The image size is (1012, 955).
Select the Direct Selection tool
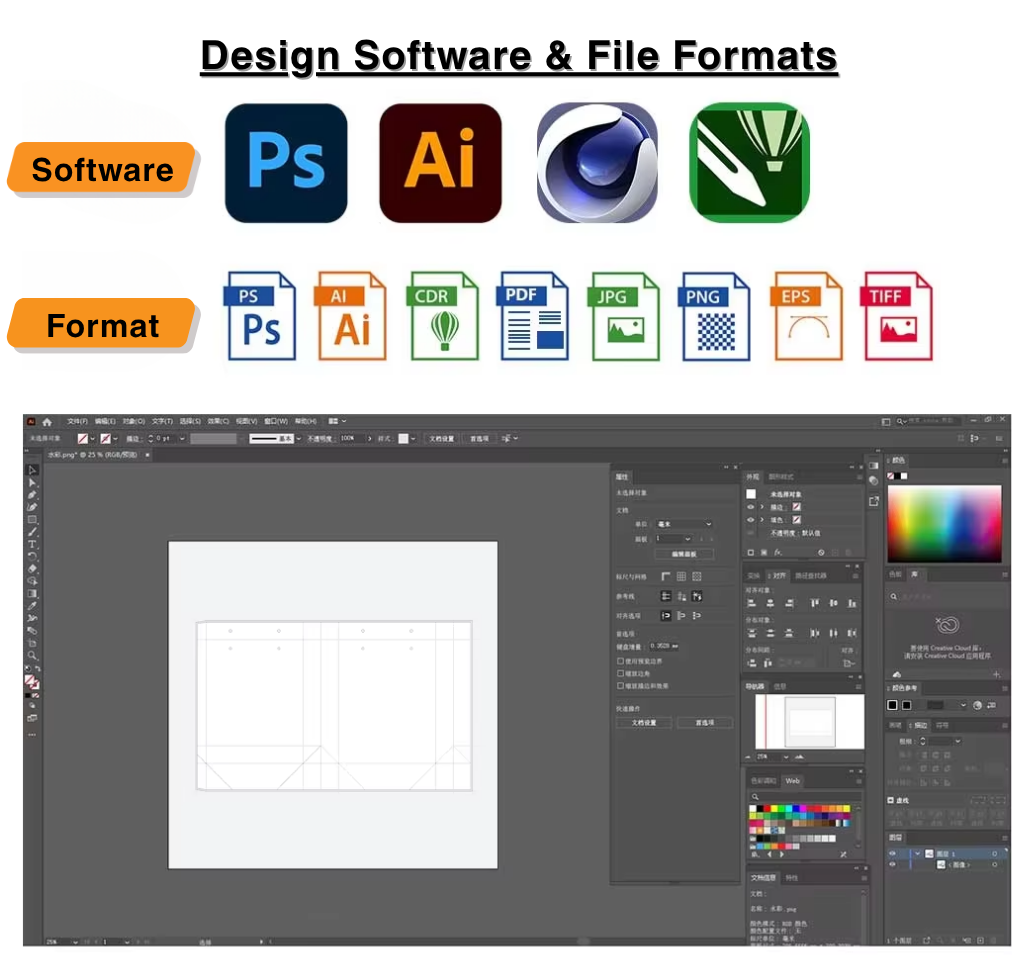tap(32, 482)
